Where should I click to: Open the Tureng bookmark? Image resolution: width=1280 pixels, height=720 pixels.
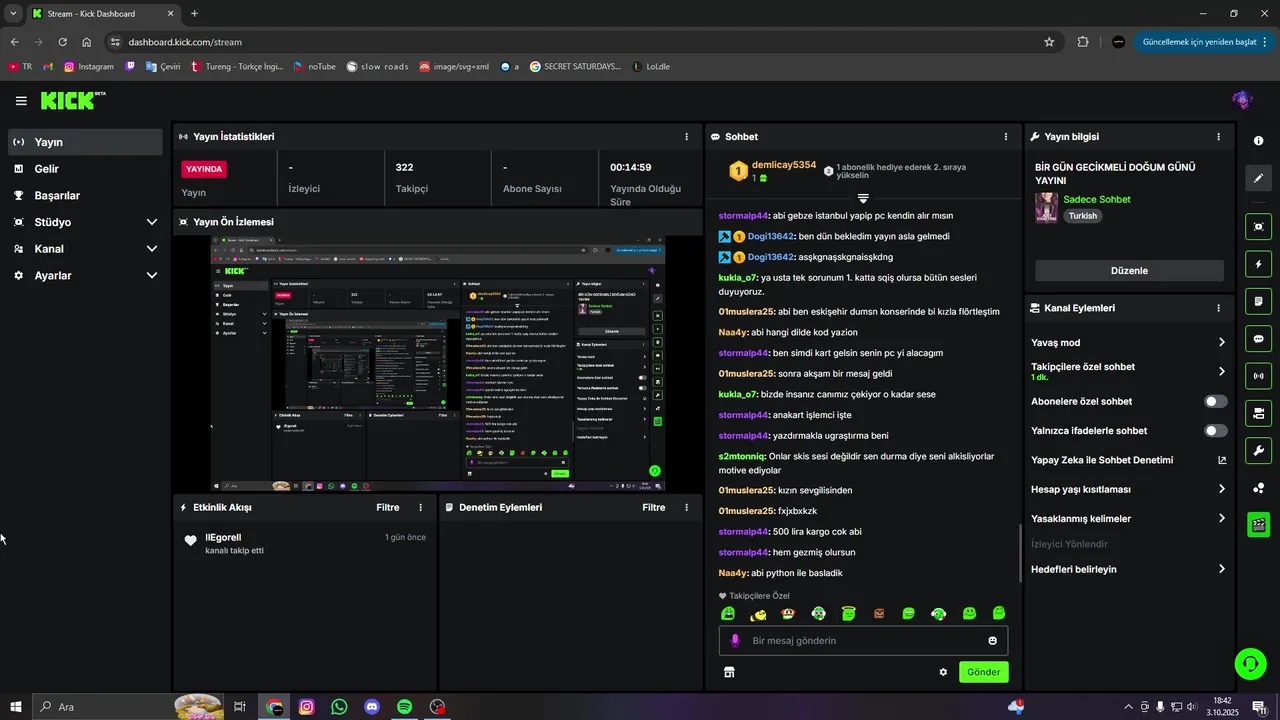point(236,67)
